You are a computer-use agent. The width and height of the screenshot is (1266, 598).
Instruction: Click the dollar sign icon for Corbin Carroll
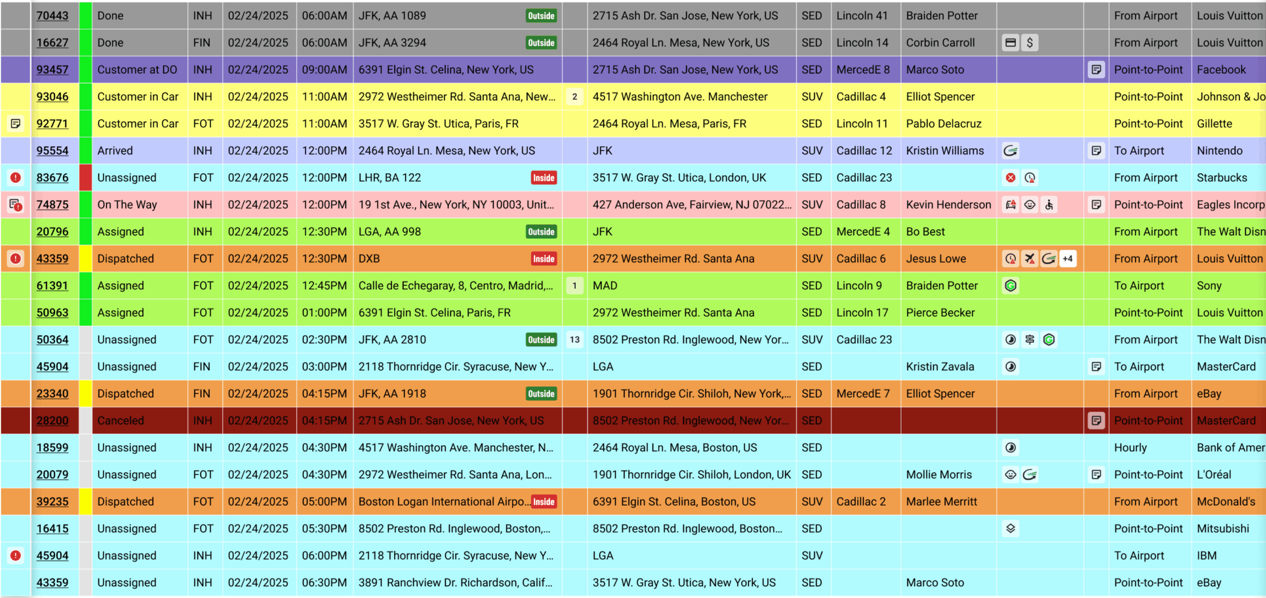click(1030, 43)
